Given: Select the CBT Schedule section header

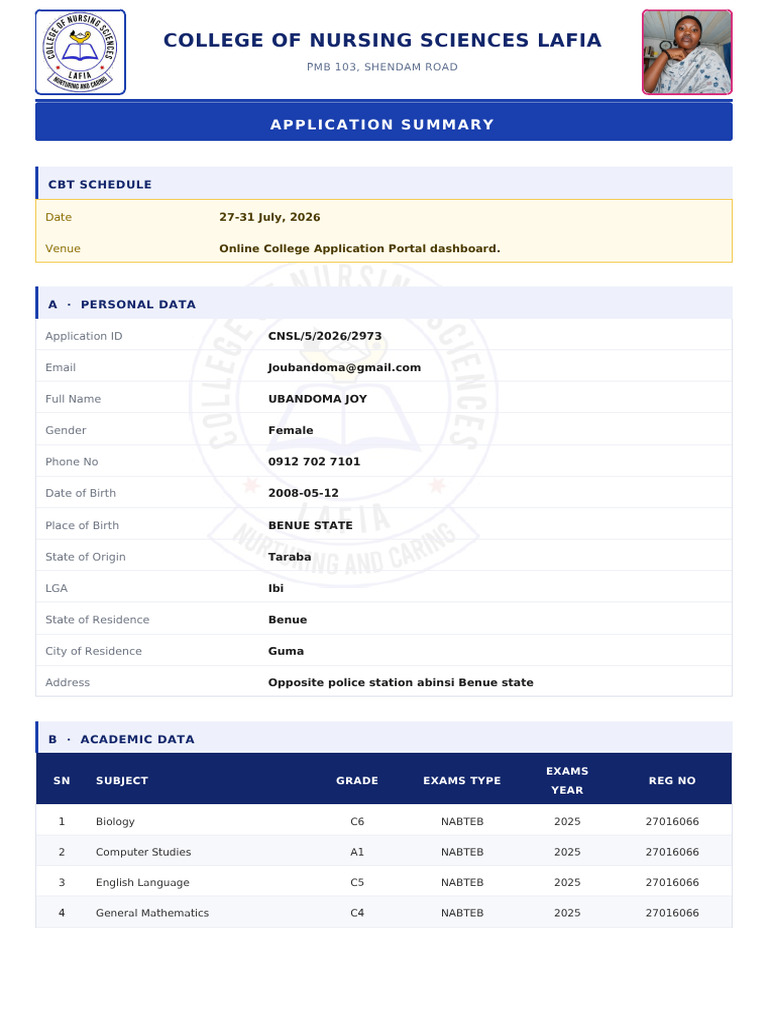Looking at the screenshot, I should pos(384,184).
